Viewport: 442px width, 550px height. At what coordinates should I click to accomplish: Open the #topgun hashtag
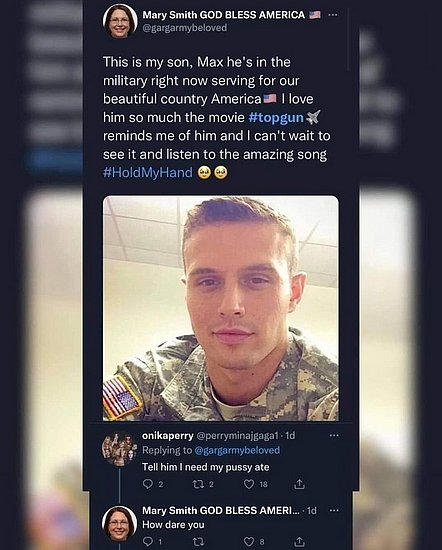(276, 118)
